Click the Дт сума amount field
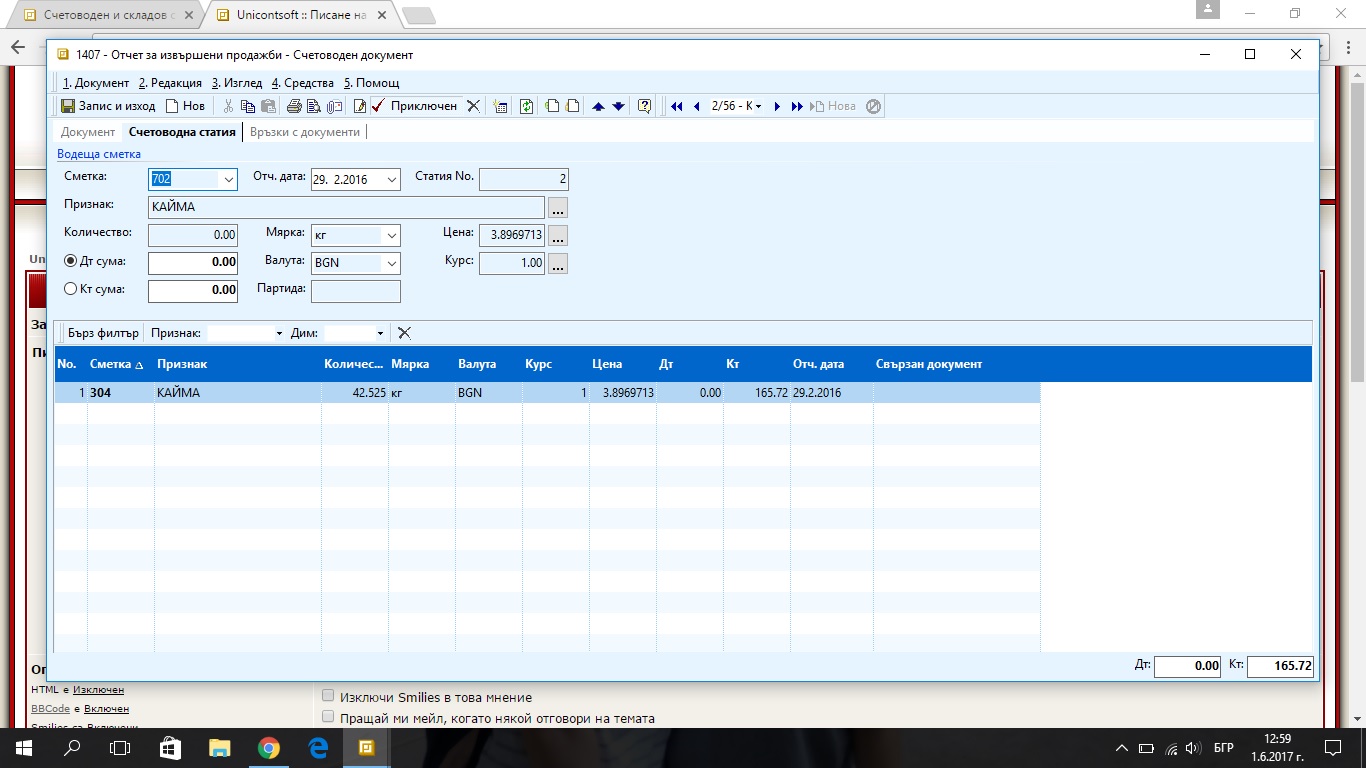The image size is (1366, 768). pos(193,263)
